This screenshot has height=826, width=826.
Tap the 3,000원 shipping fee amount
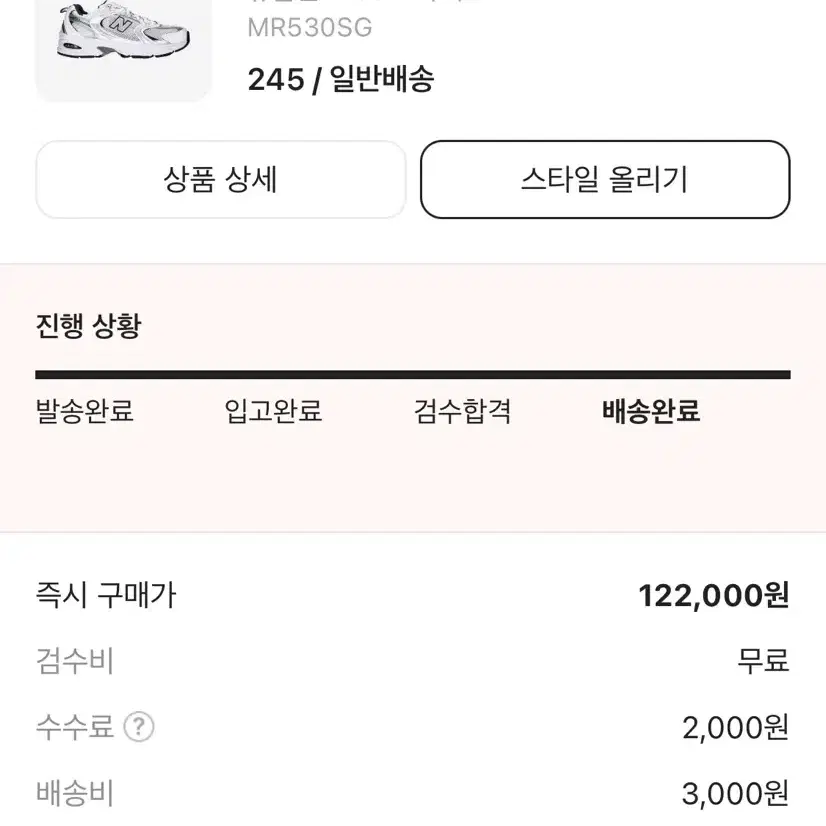click(x=735, y=794)
